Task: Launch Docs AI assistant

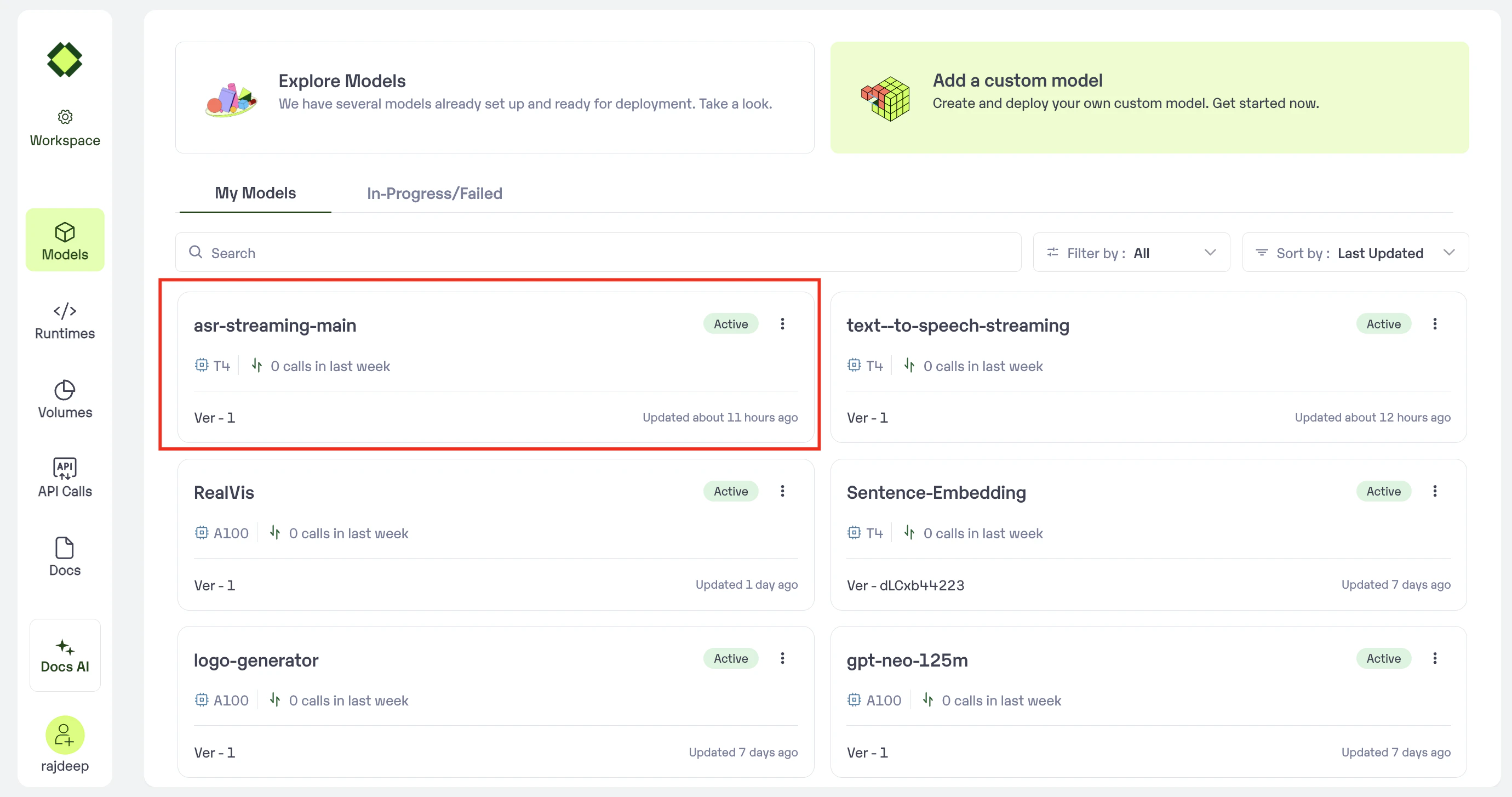Action: coord(65,656)
